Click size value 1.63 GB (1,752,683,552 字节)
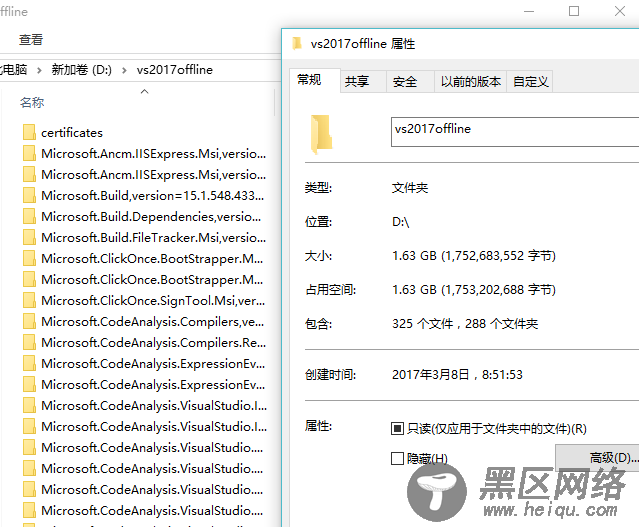 point(474,256)
